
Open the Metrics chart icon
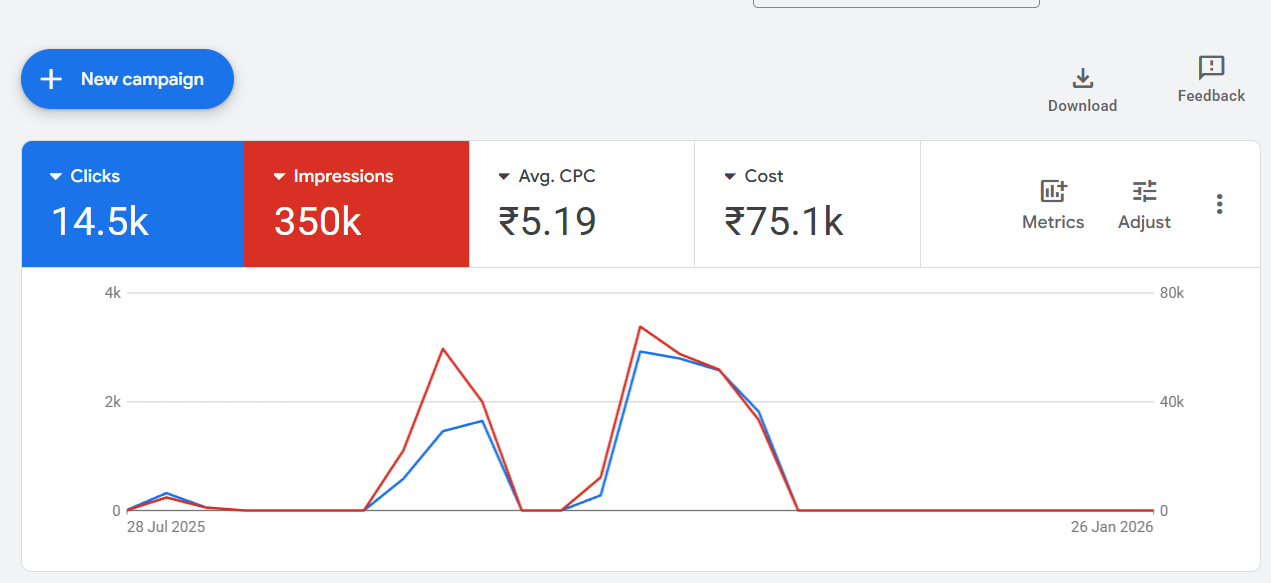[1053, 191]
